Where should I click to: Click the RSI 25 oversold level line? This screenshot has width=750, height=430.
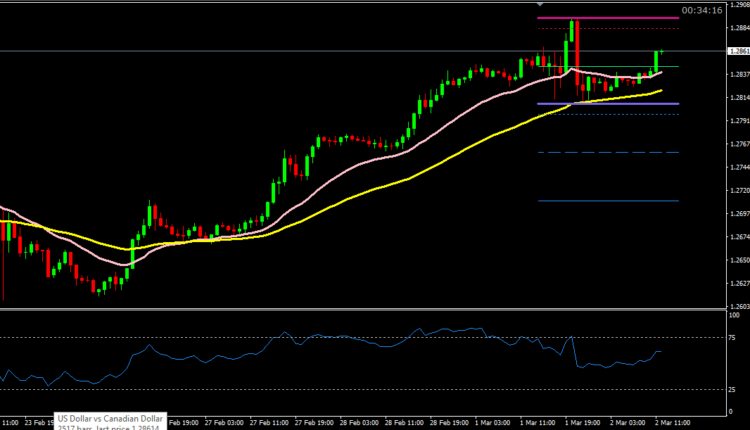(x=300, y=389)
